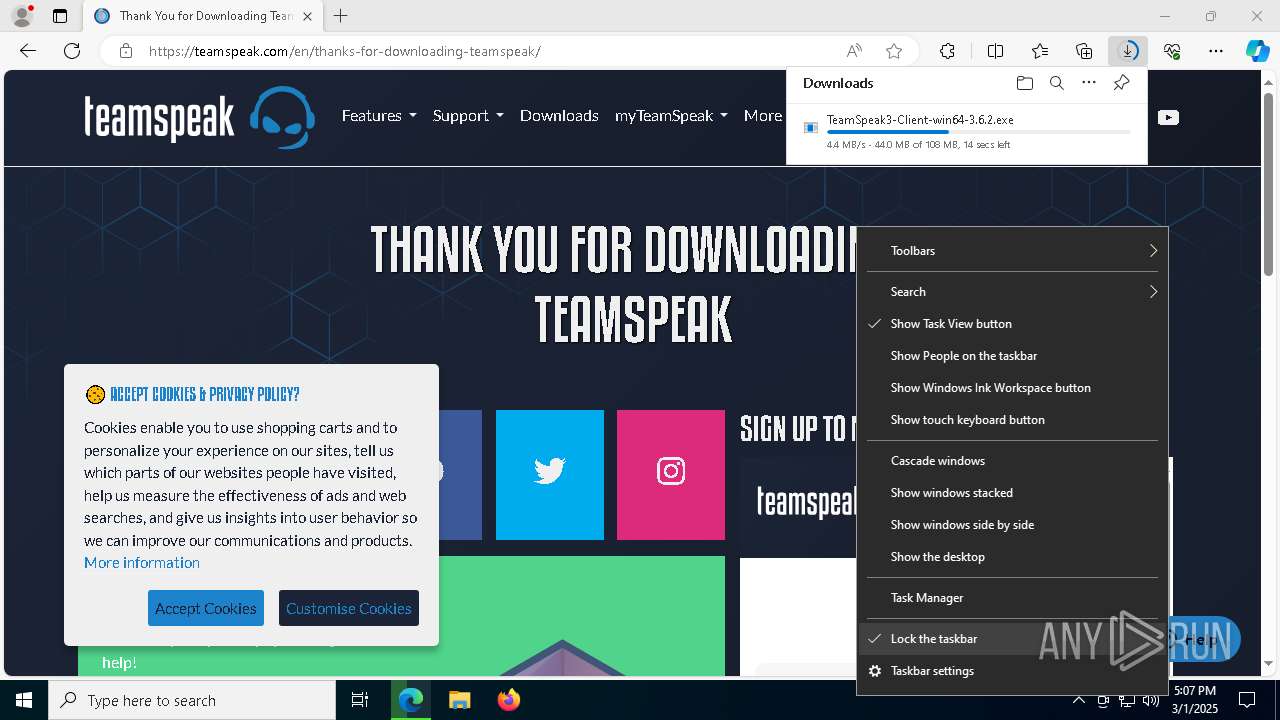Launch Firefox from the taskbar
Image resolution: width=1280 pixels, height=720 pixels.
point(508,700)
